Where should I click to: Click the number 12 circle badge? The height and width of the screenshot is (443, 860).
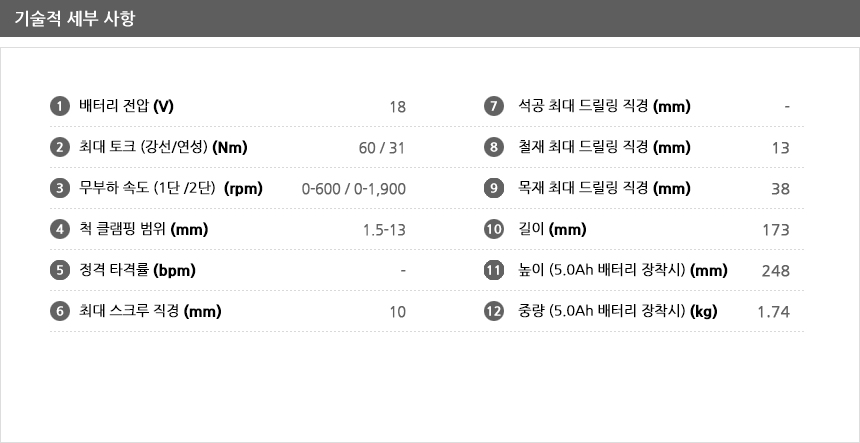click(x=494, y=311)
